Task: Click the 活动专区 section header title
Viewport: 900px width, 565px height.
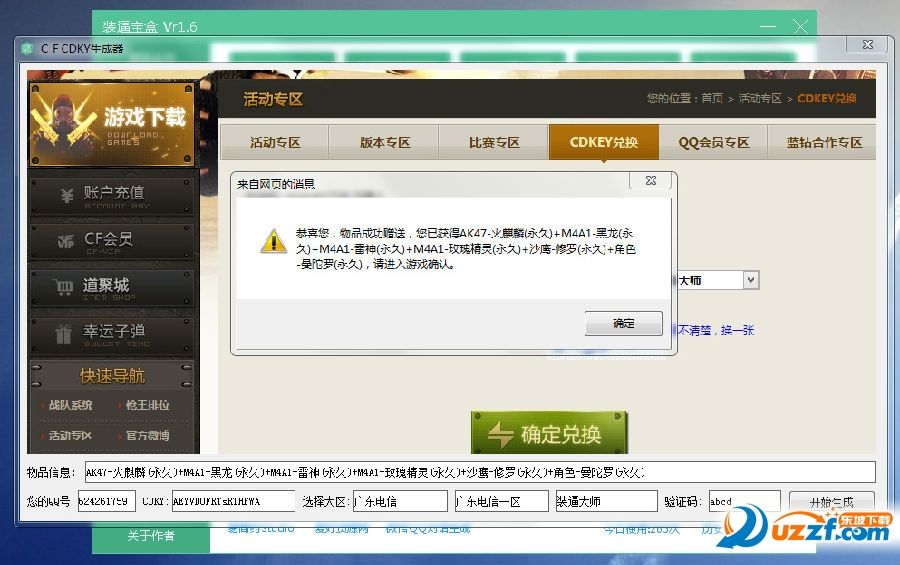Action: [273, 99]
